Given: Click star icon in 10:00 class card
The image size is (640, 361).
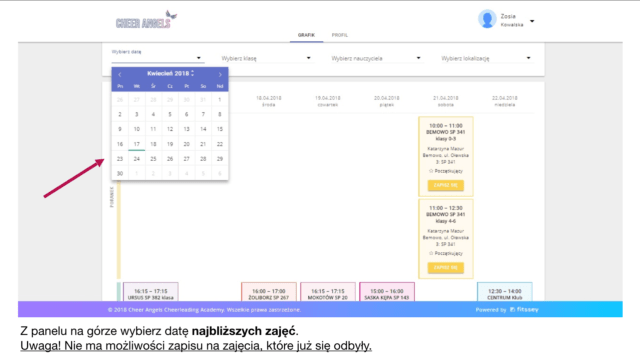Looking at the screenshot, I should (x=431, y=171).
